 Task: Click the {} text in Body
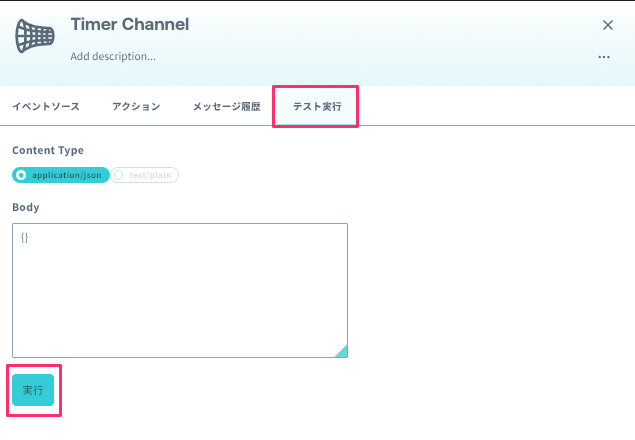(x=24, y=238)
